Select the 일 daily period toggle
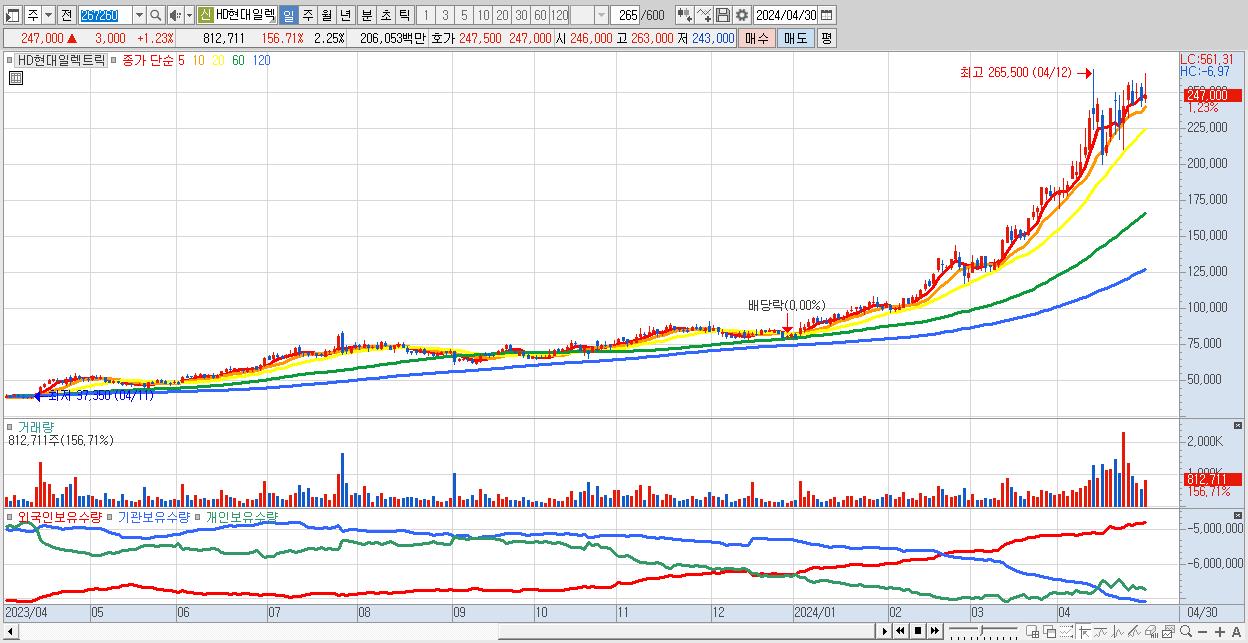Screen dimensions: 1248x643 click(288, 15)
